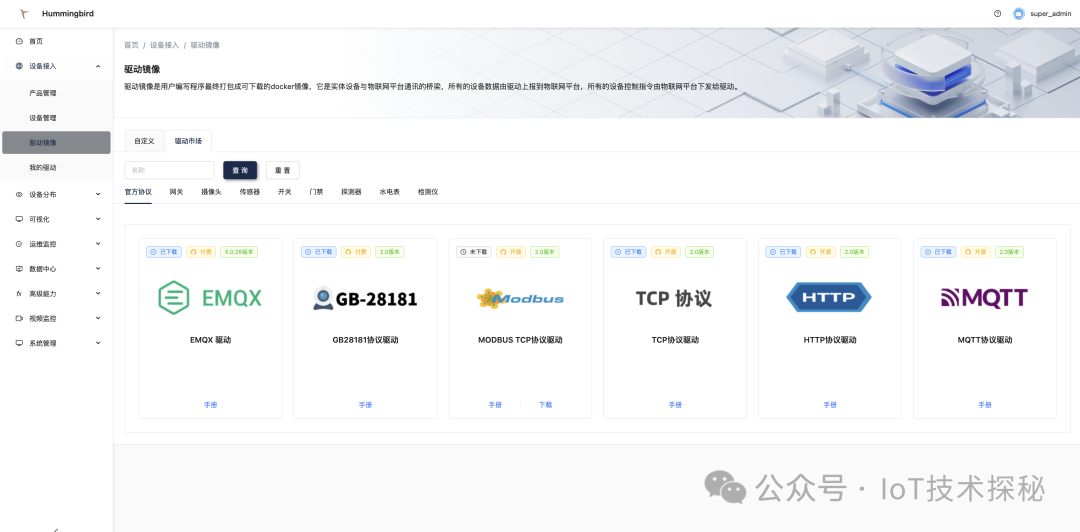Viewport: 1080px width, 532px height.
Task: Select the 官方协议 category tab
Action: [x=138, y=192]
